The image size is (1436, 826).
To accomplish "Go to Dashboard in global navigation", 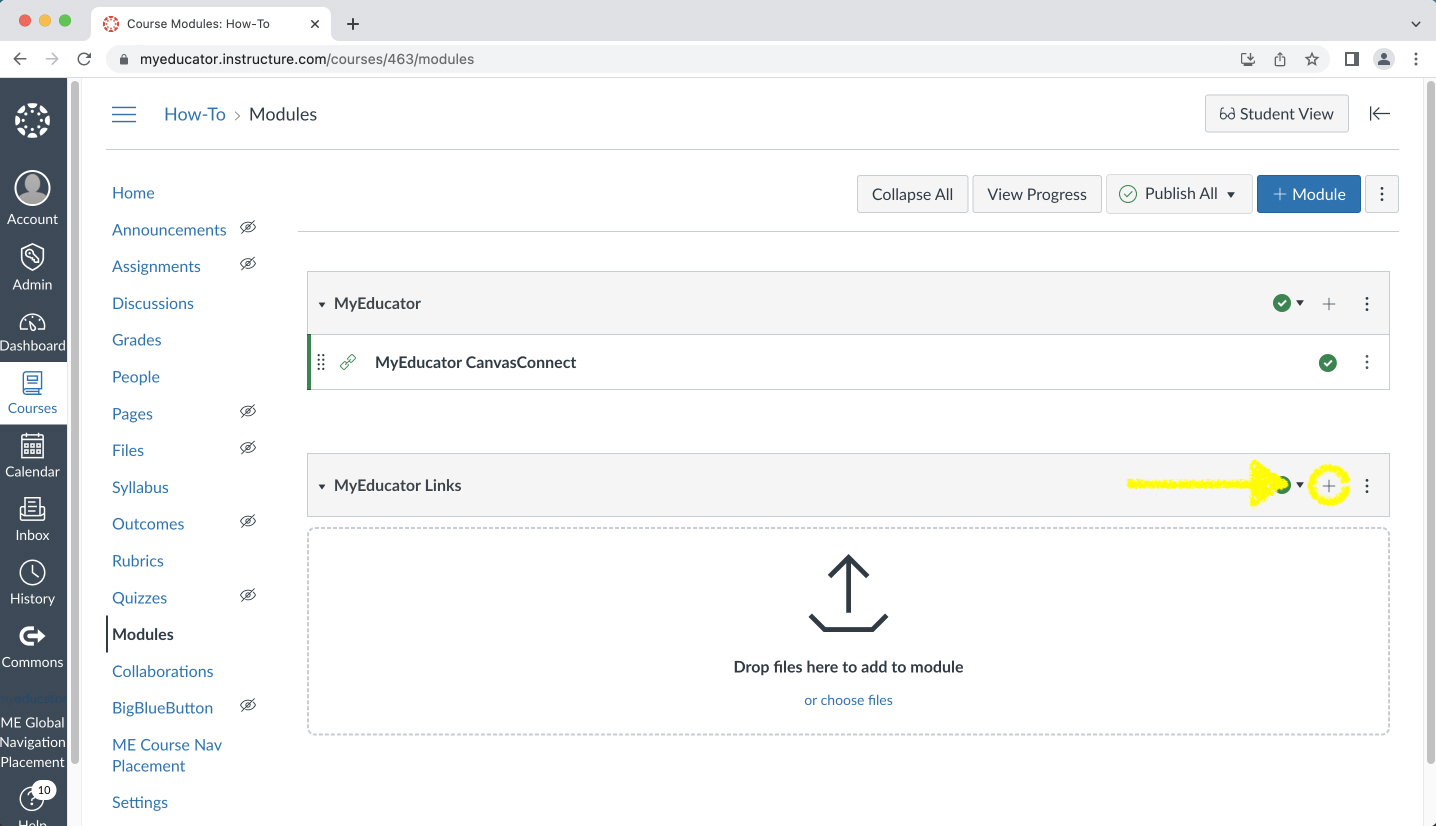I will [x=32, y=332].
